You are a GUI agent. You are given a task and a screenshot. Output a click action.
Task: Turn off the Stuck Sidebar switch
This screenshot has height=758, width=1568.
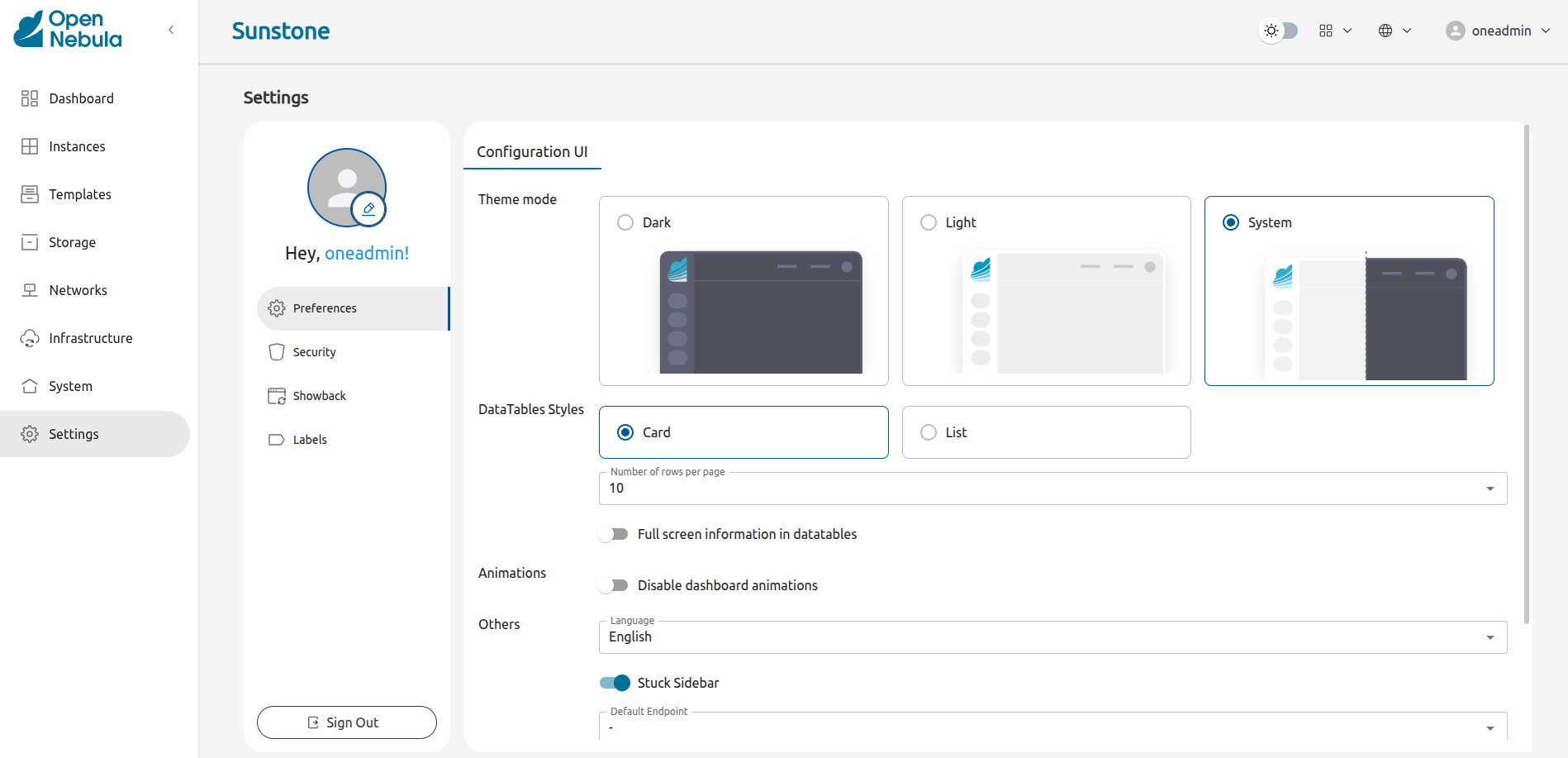pos(614,683)
